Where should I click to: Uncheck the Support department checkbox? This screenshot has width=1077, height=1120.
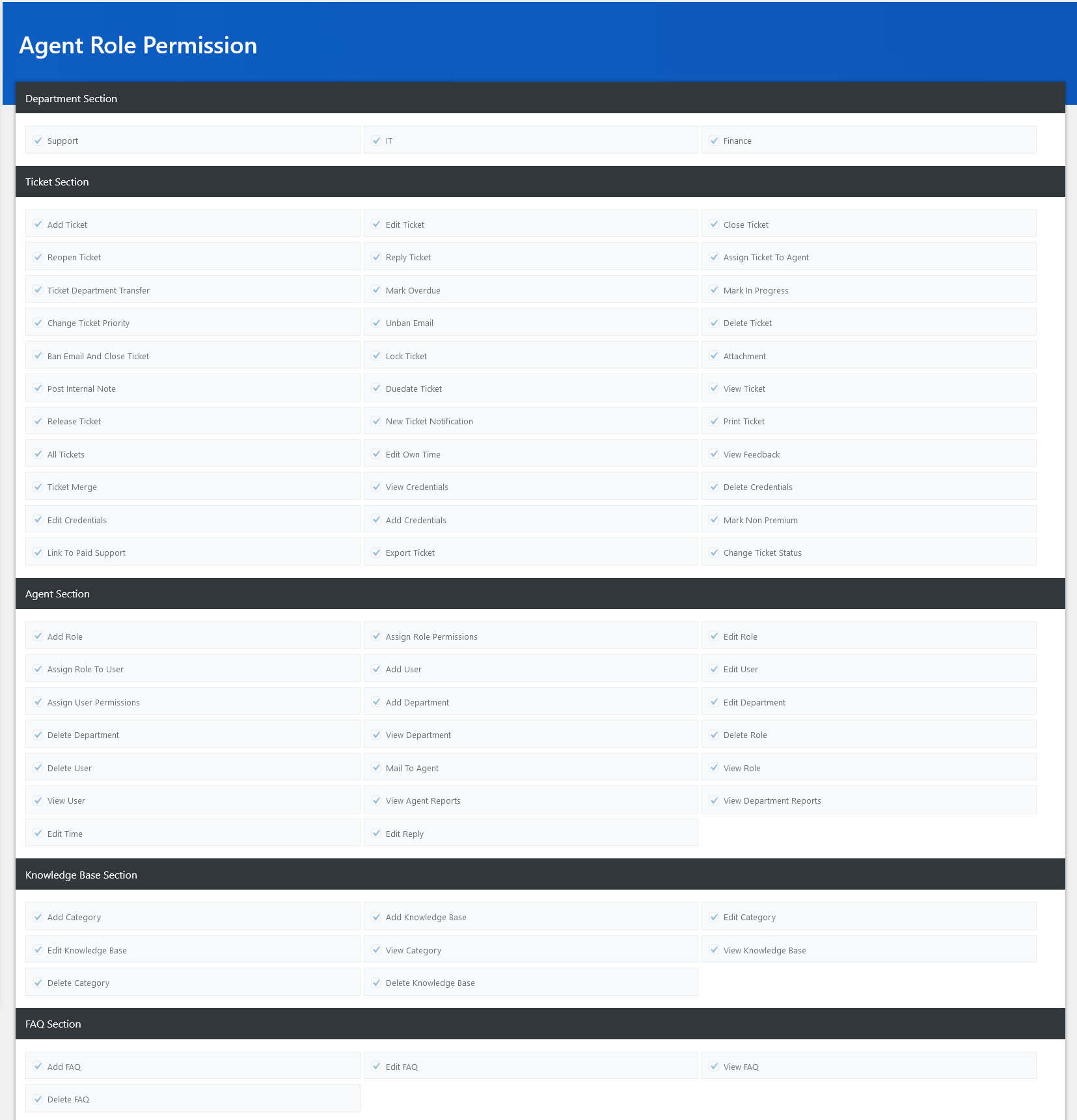pyautogui.click(x=38, y=141)
